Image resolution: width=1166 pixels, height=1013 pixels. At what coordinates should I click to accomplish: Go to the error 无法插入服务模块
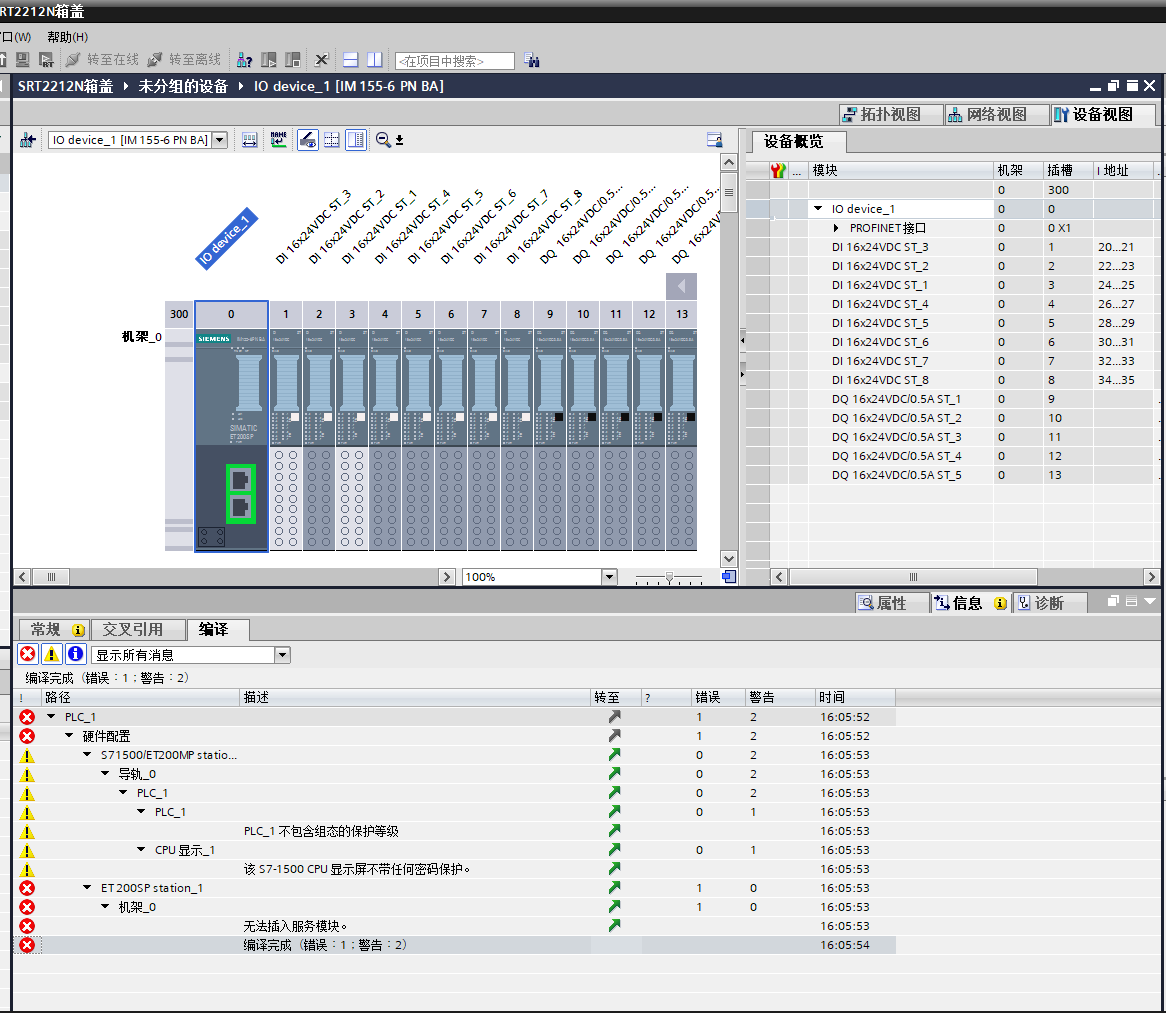pos(614,926)
